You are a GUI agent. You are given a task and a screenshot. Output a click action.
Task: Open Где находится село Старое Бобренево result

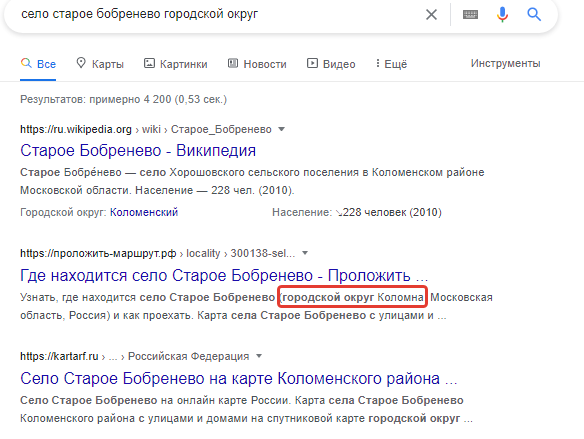(224, 276)
